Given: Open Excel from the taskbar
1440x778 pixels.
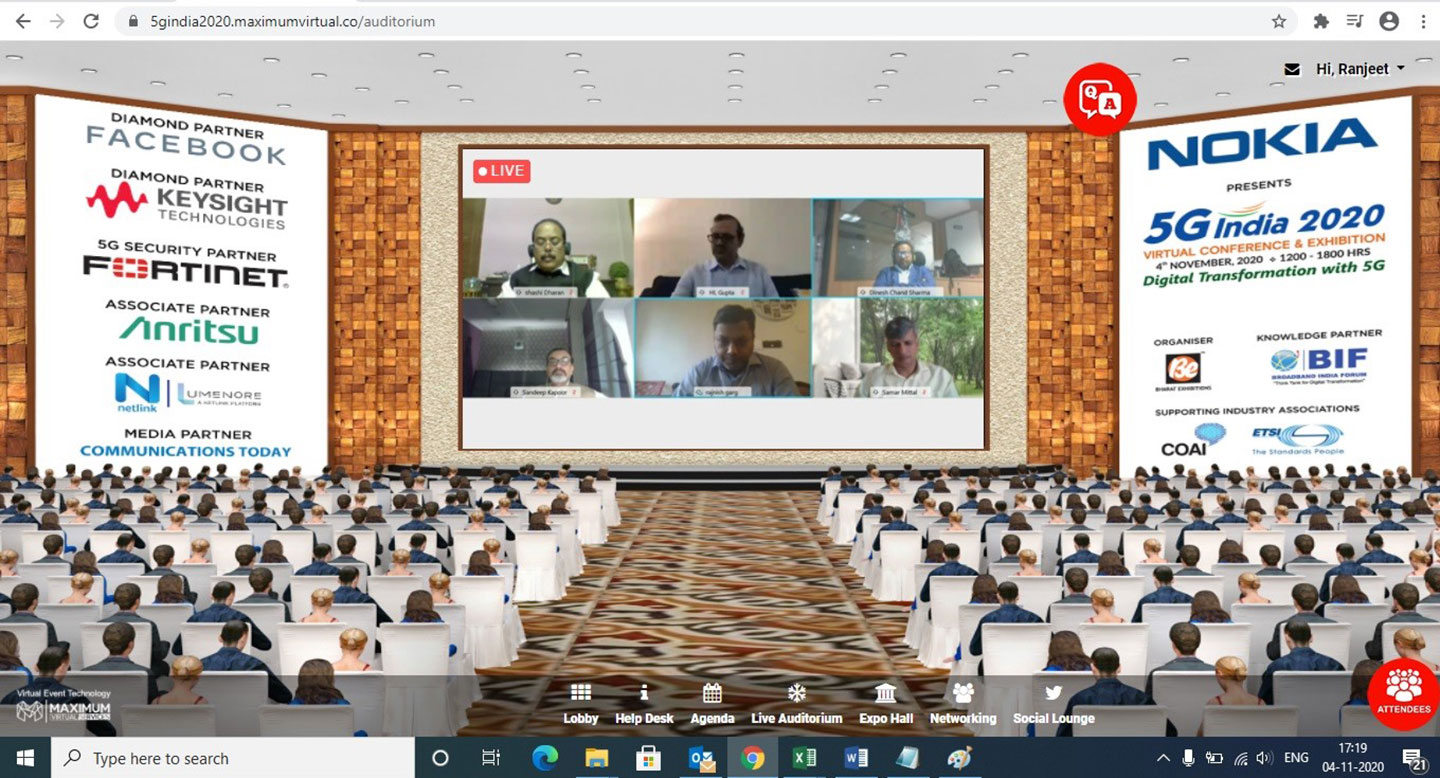Looking at the screenshot, I should point(805,758).
